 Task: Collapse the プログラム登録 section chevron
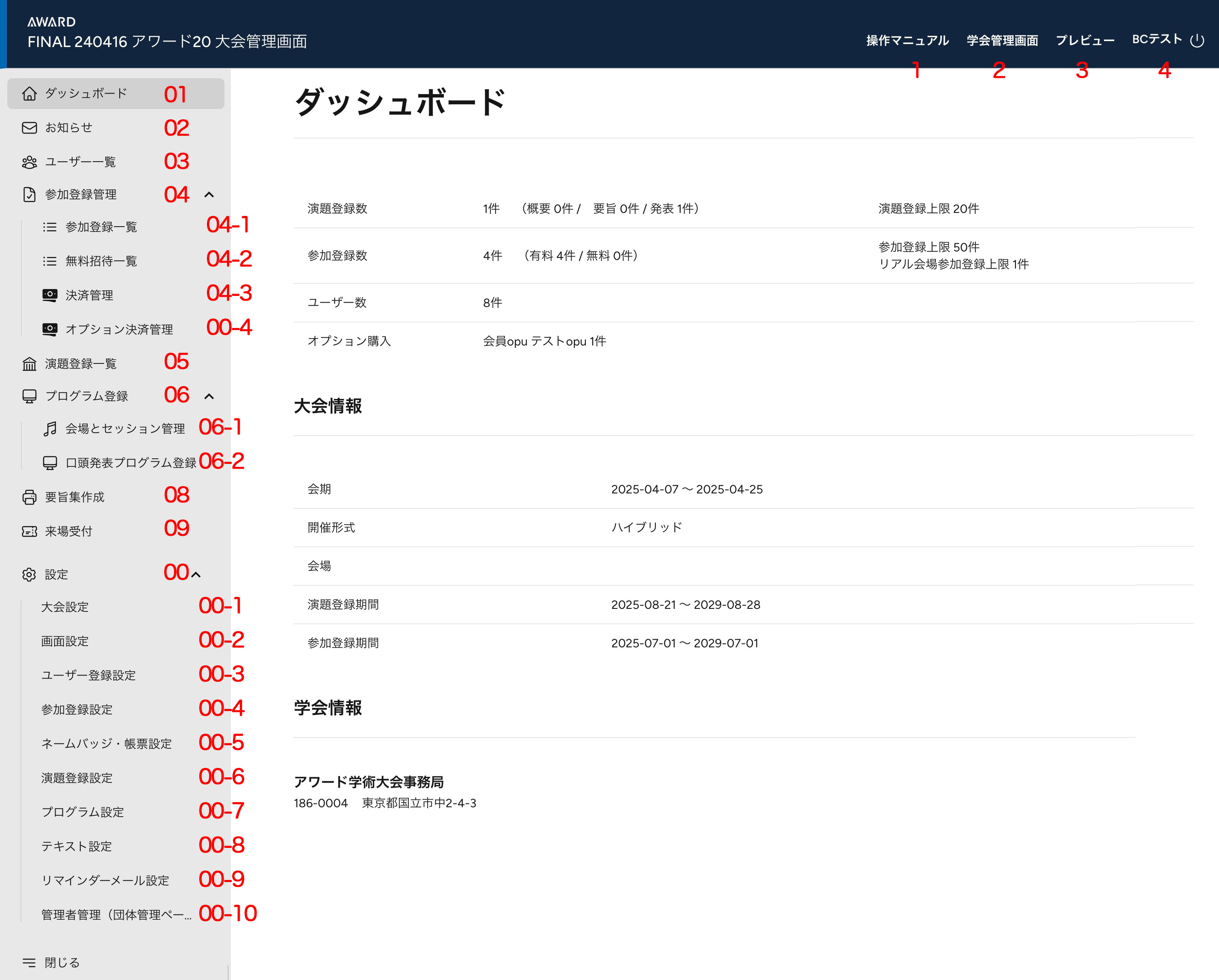(x=209, y=396)
